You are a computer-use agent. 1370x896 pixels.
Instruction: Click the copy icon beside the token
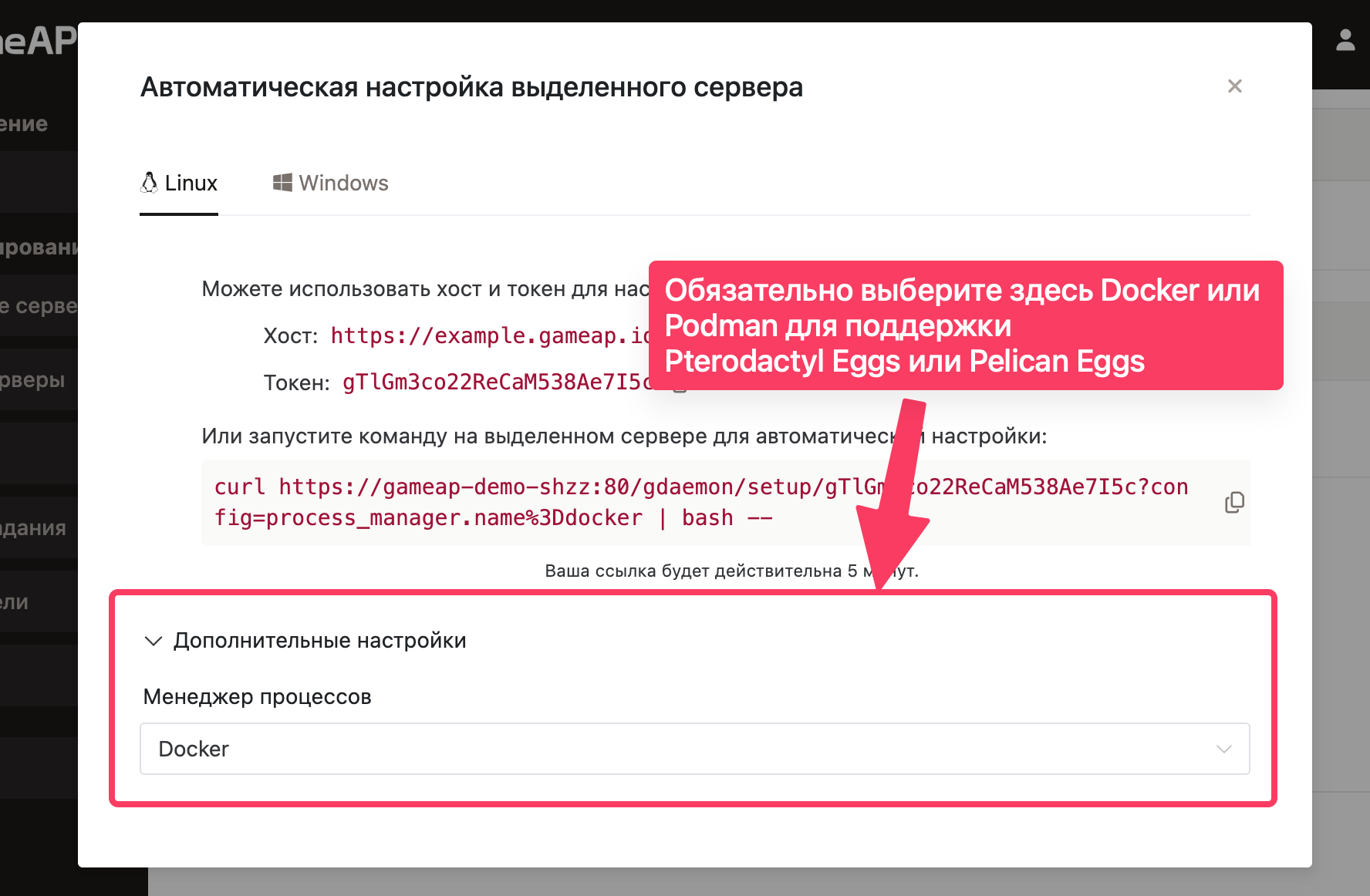pyautogui.click(x=679, y=385)
